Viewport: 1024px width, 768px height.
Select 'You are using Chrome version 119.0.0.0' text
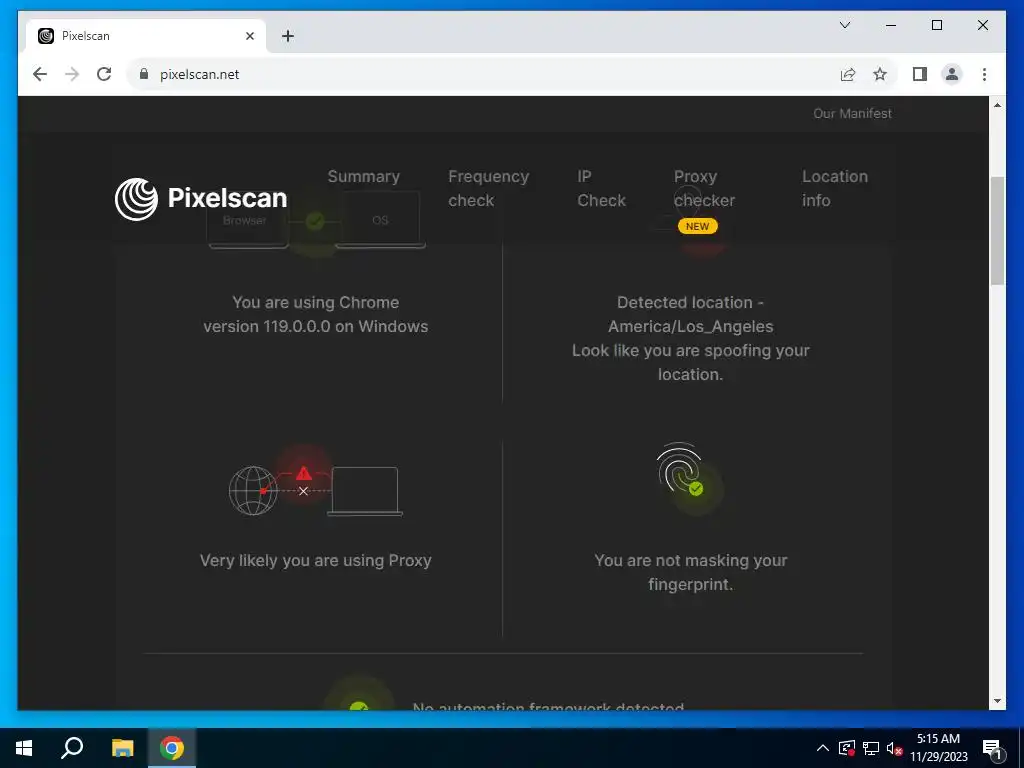[315, 314]
